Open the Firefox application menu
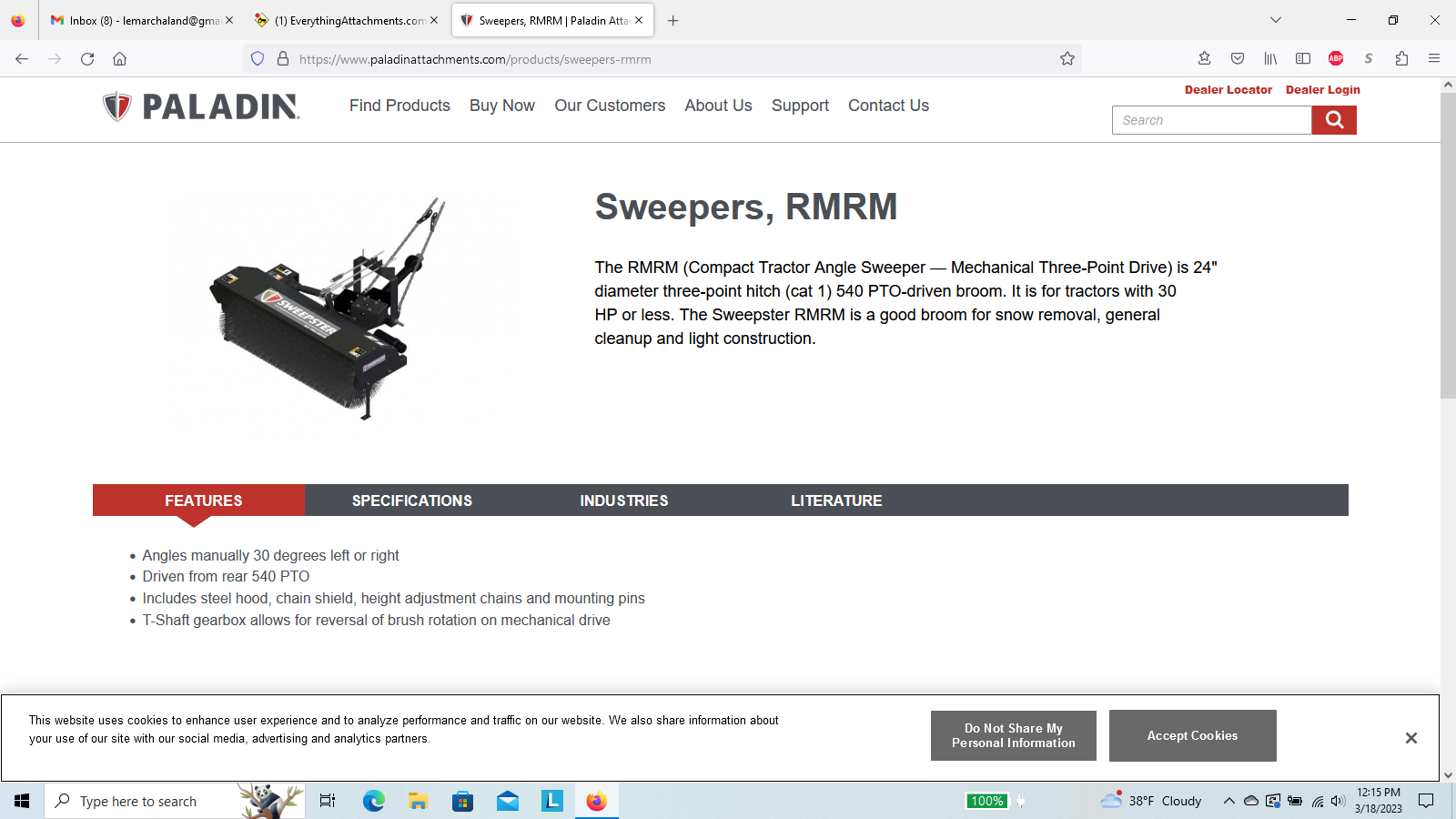 pyautogui.click(x=1433, y=59)
